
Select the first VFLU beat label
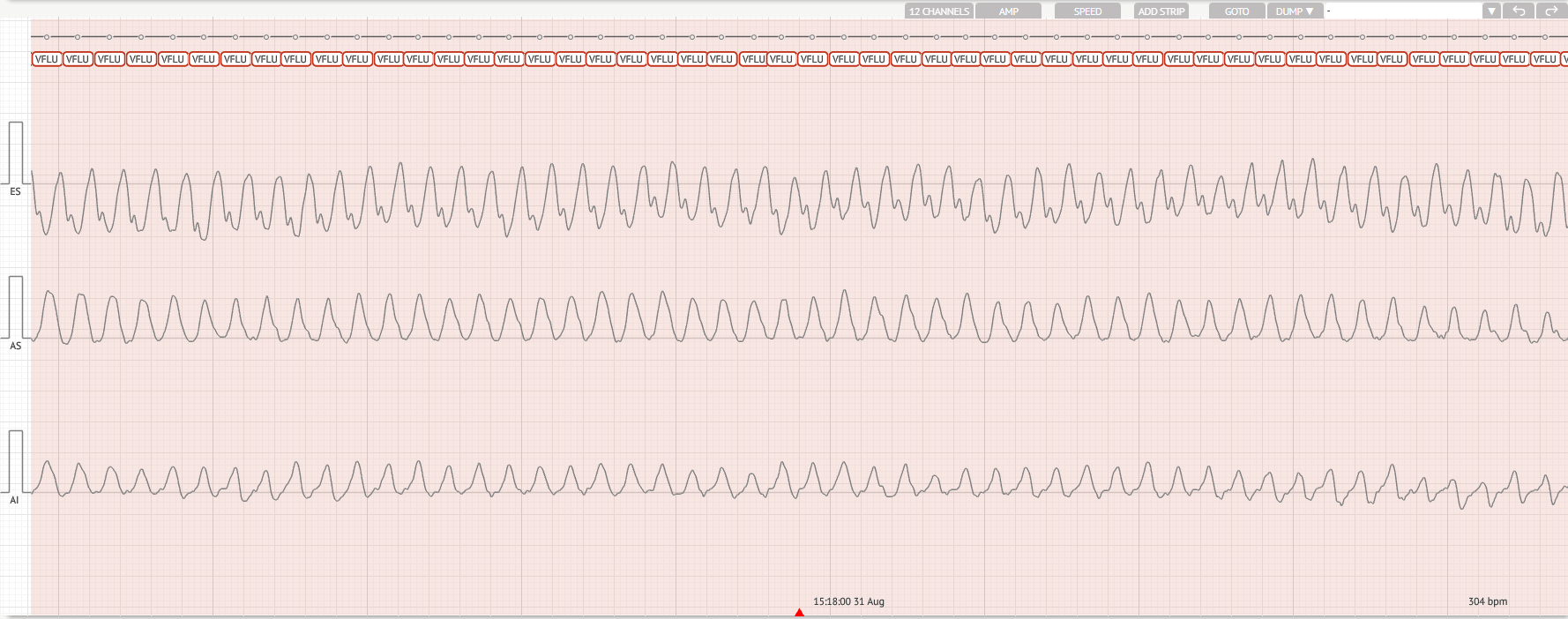tap(46, 59)
